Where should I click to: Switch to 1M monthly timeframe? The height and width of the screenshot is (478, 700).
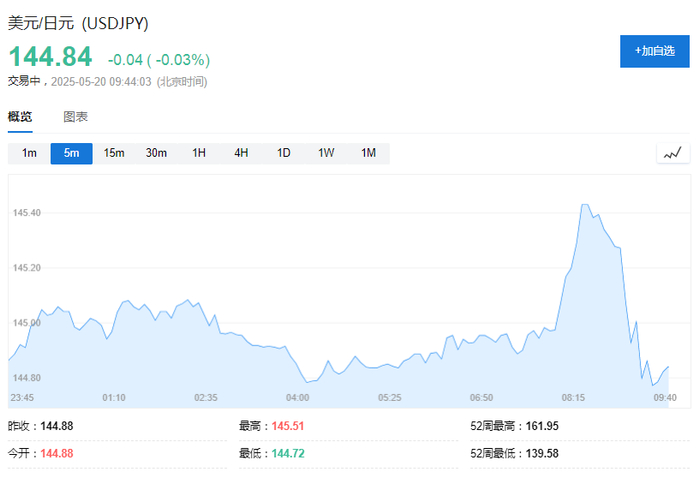[368, 153]
